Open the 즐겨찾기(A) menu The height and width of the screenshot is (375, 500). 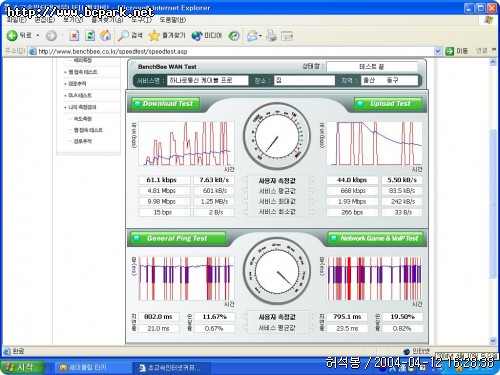click(107, 20)
